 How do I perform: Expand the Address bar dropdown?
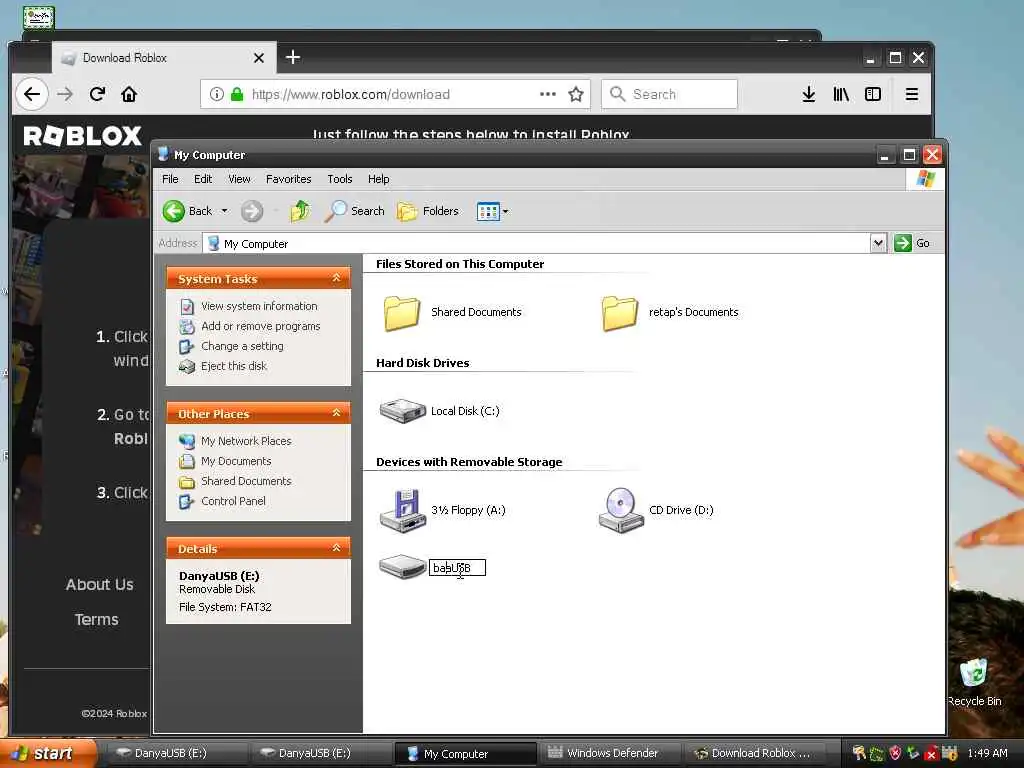click(x=878, y=243)
